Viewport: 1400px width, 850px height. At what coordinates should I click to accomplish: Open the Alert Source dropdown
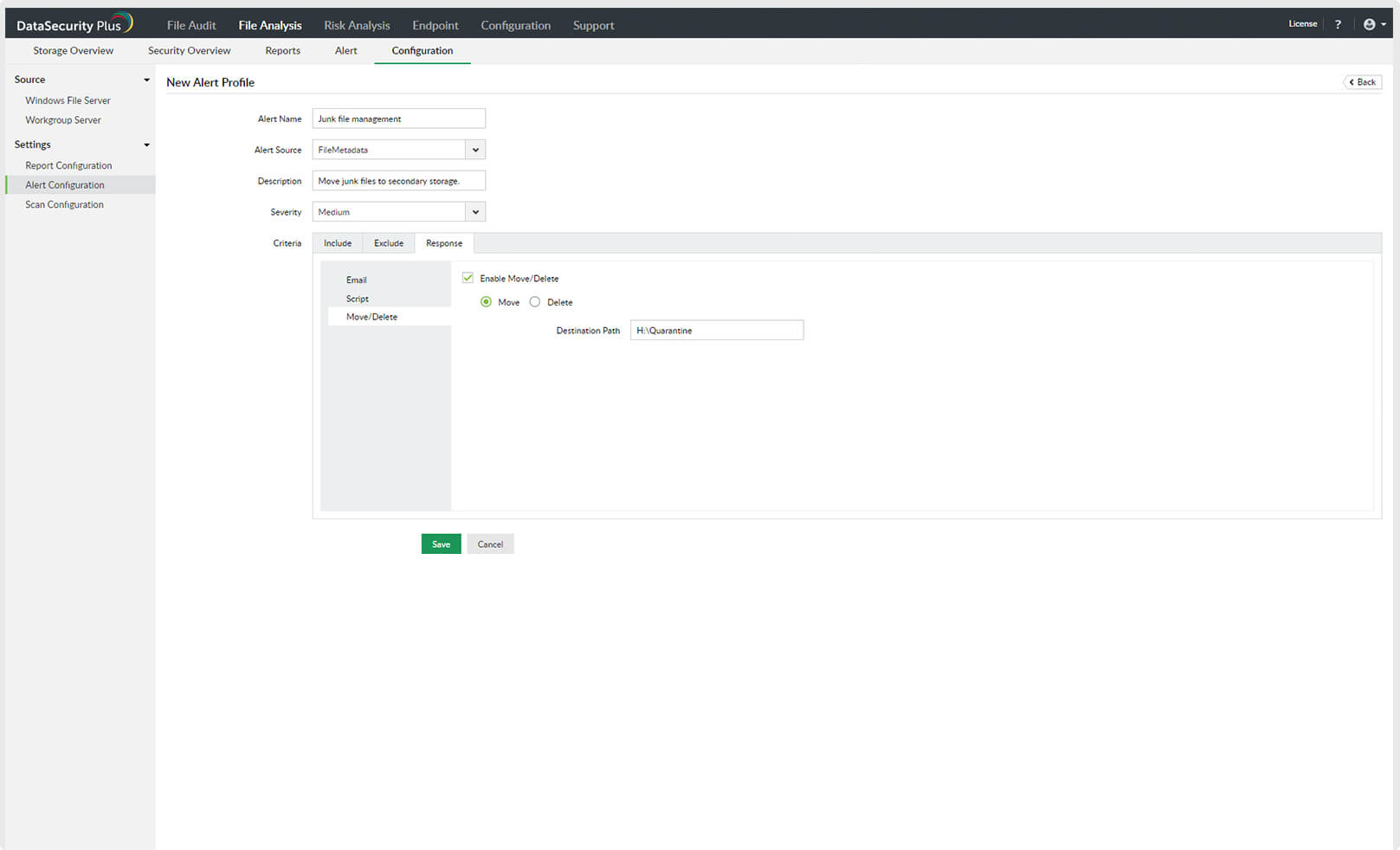(x=398, y=150)
